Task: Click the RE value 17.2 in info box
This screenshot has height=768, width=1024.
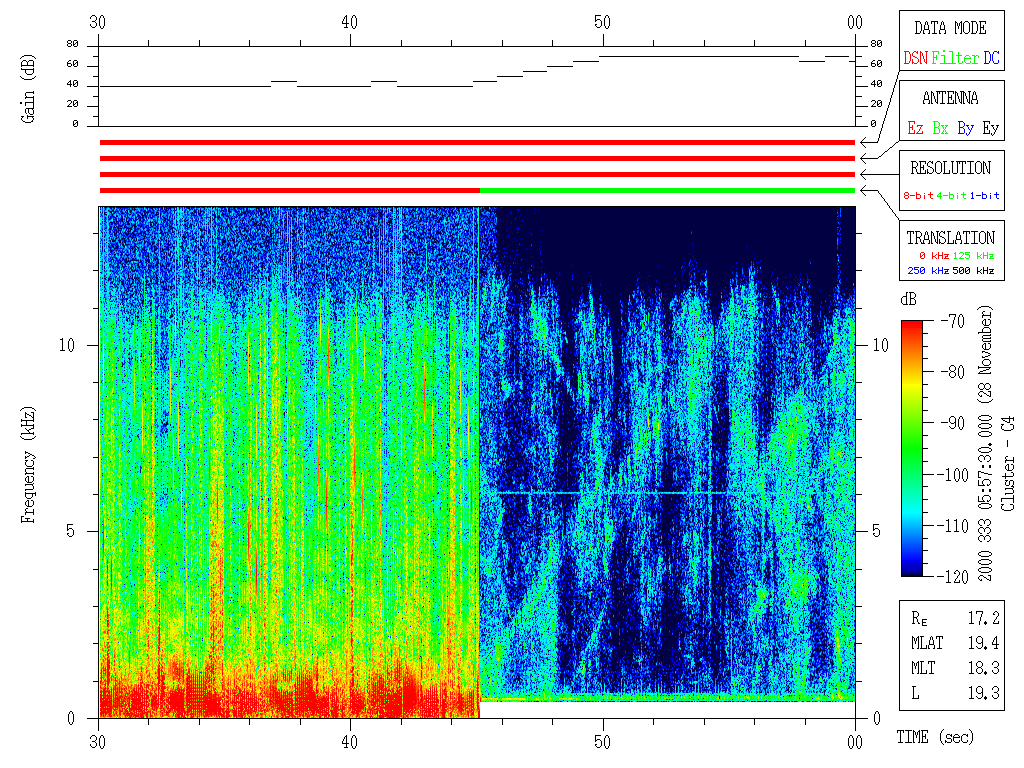Action: (x=985, y=618)
